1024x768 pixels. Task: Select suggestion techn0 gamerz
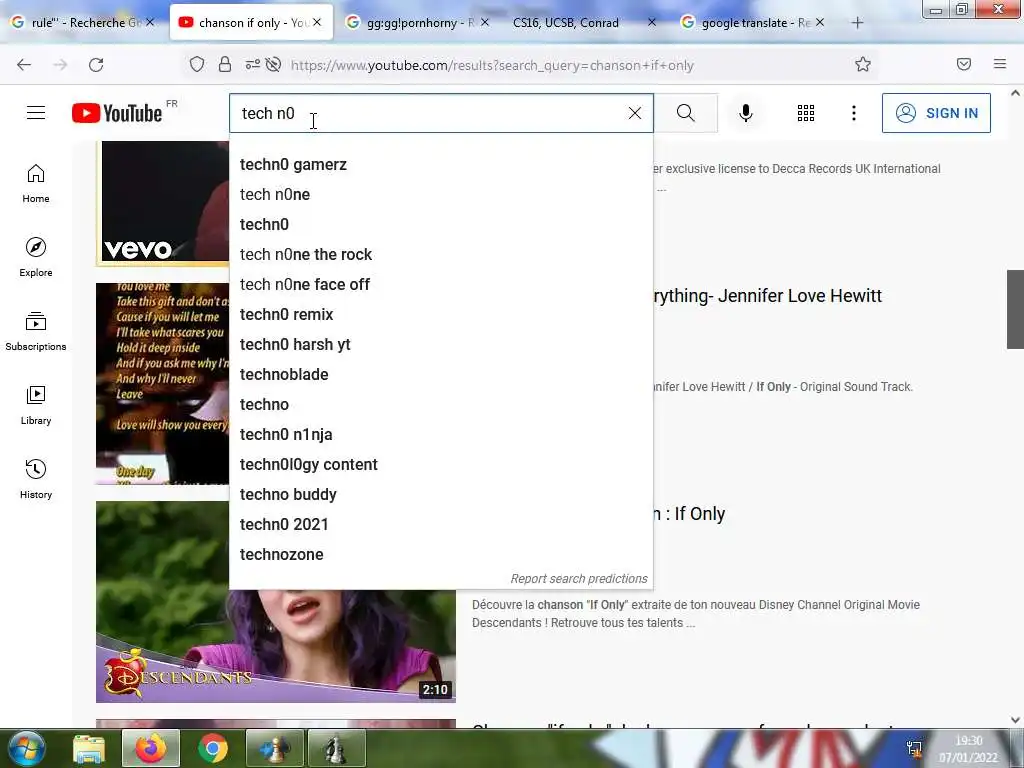[441, 165]
